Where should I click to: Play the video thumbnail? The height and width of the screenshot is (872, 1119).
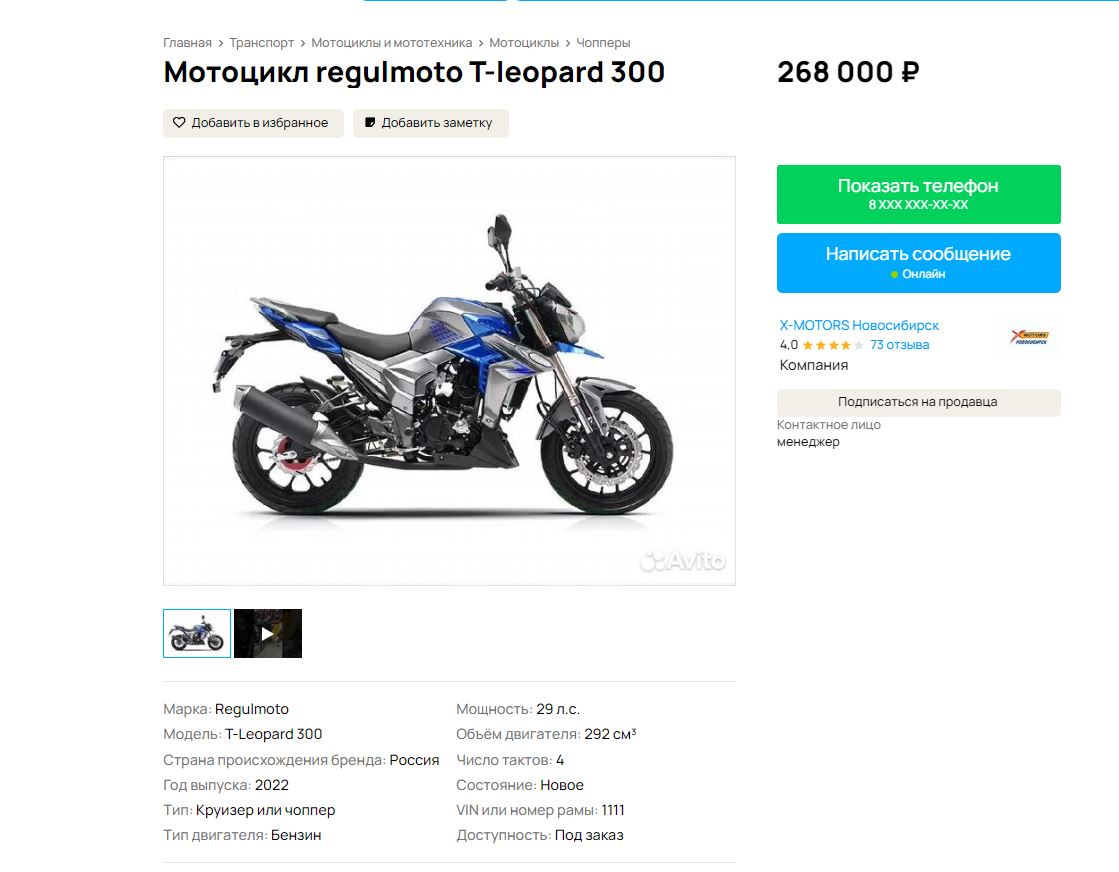coord(268,633)
